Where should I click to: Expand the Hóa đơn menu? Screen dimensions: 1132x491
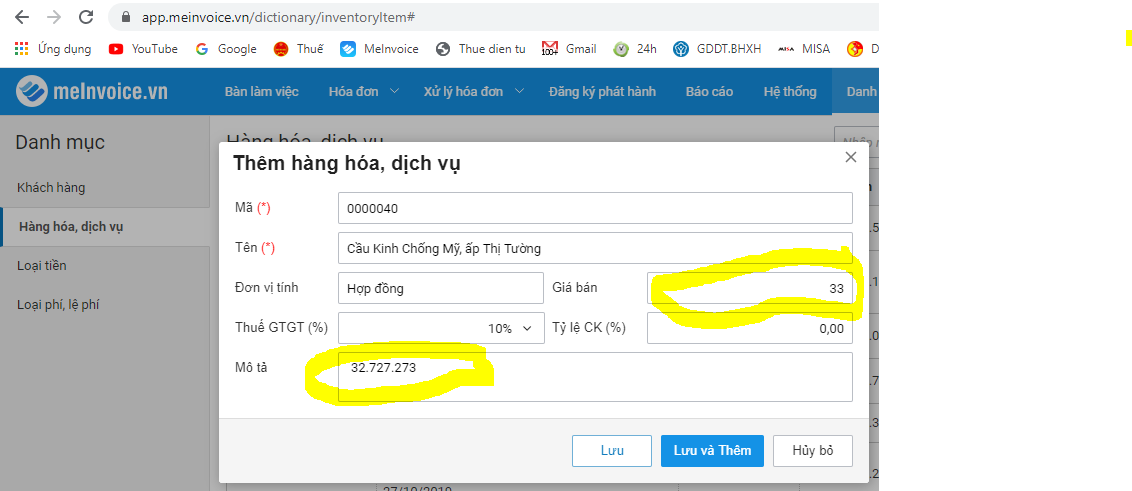tap(363, 92)
